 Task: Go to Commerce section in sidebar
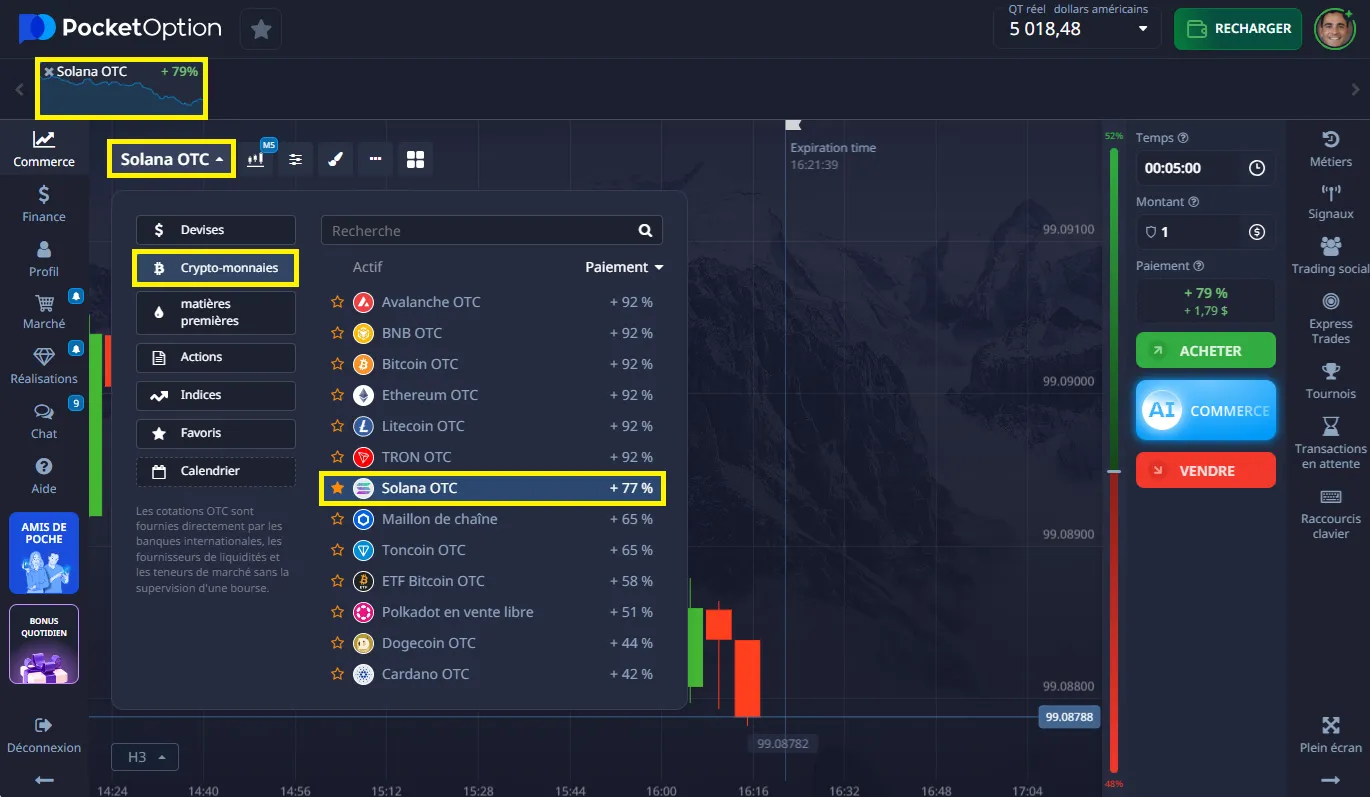(x=44, y=148)
